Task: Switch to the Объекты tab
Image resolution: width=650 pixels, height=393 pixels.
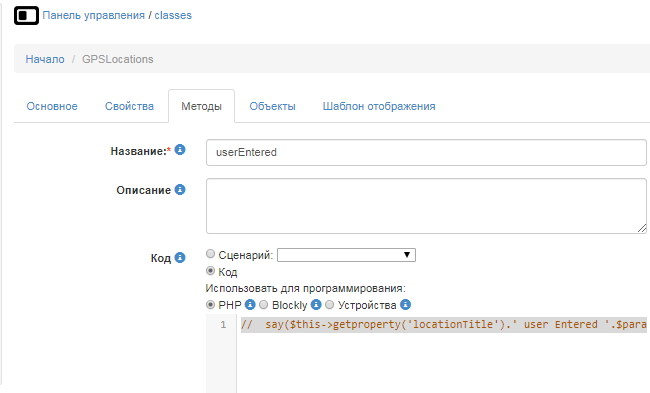Action: pyautogui.click(x=272, y=107)
